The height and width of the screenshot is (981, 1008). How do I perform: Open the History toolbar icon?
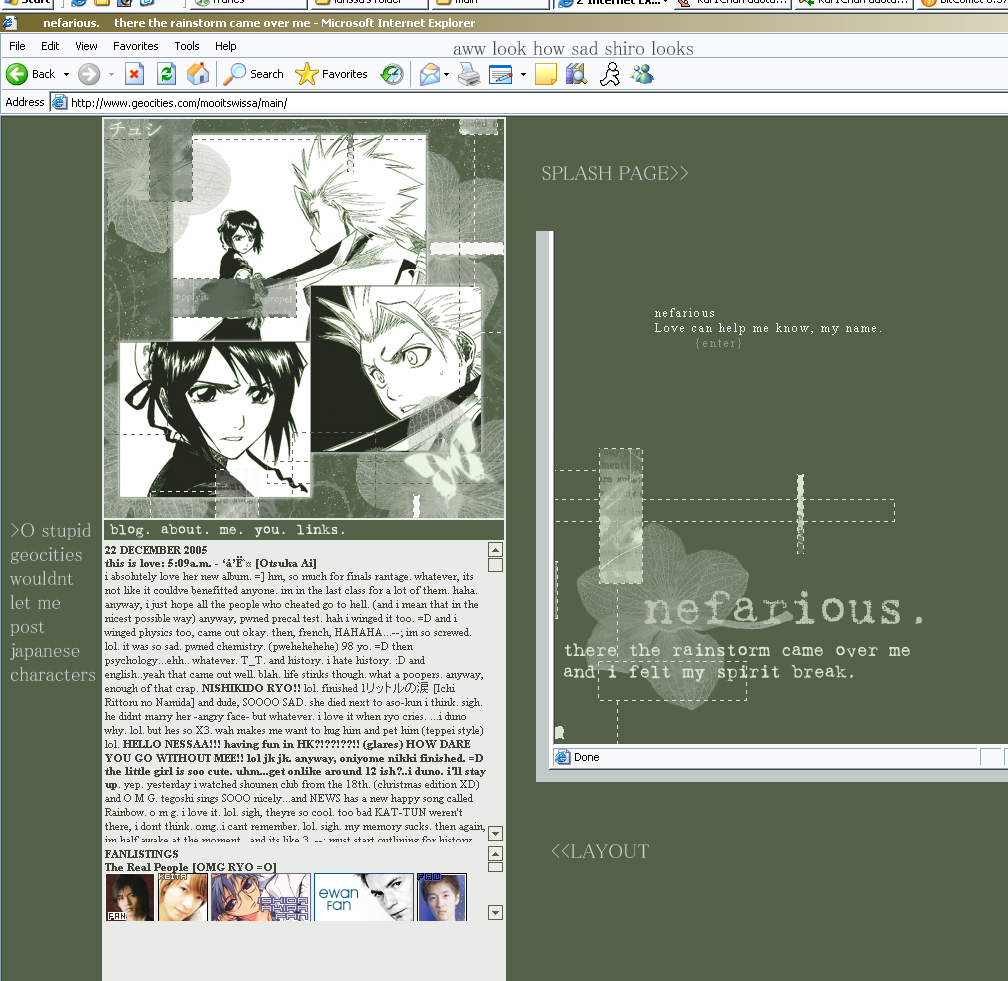(x=392, y=74)
